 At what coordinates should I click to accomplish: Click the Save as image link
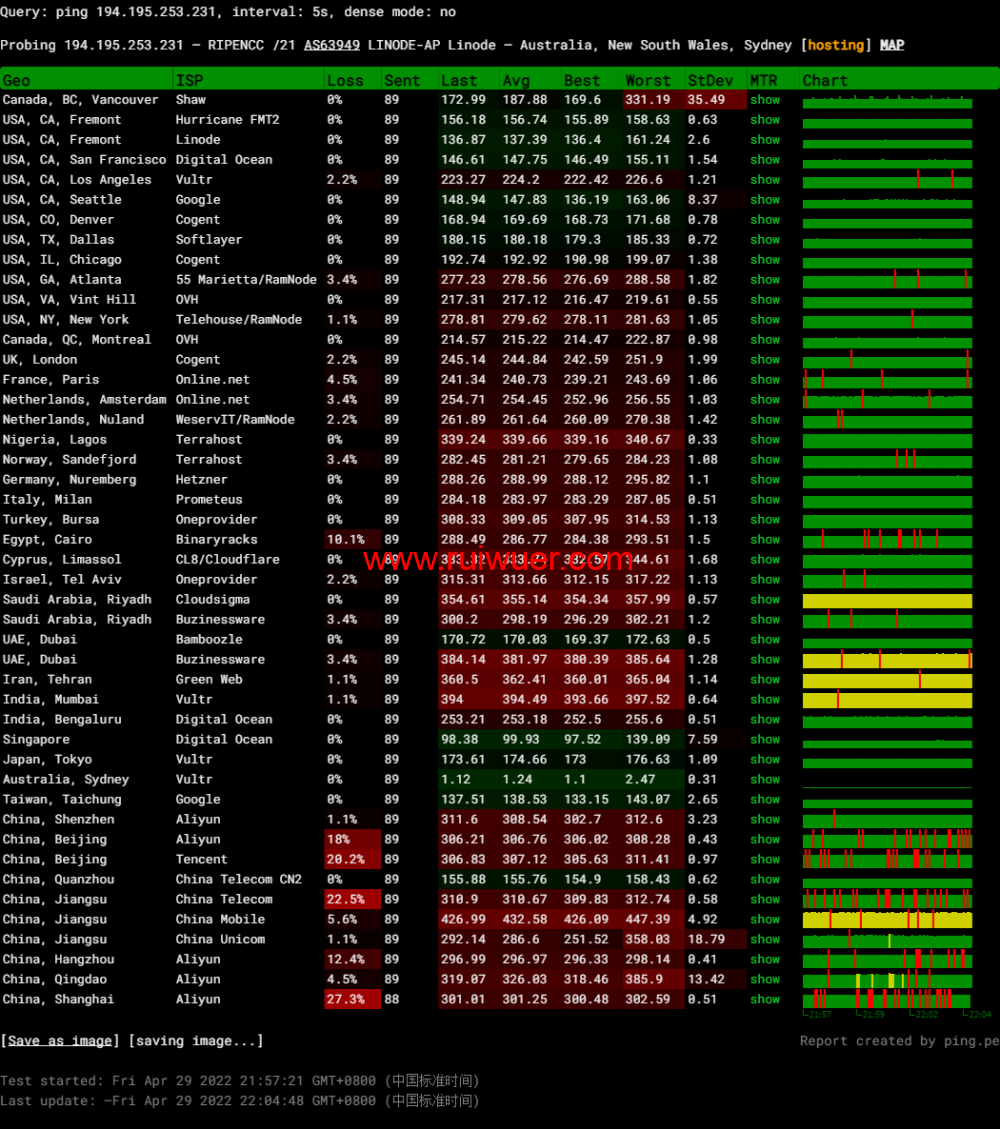(x=60, y=1041)
